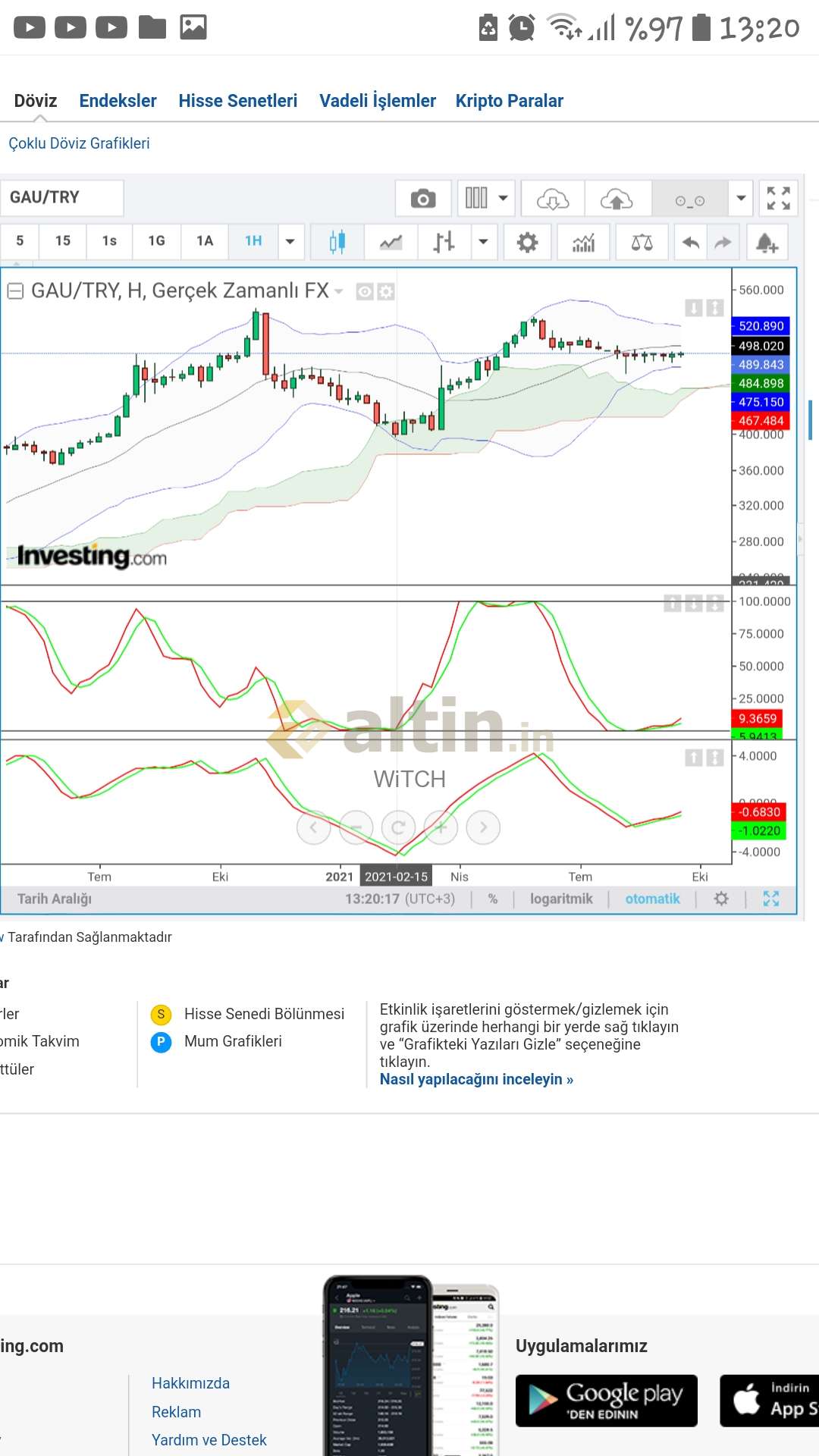Select the 1G daily timeframe

tap(157, 241)
